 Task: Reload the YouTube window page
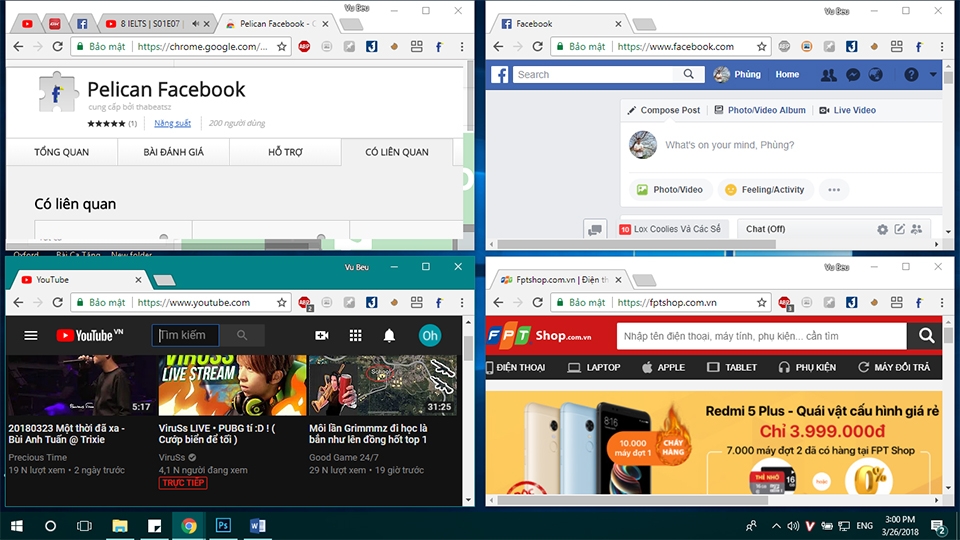tap(58, 302)
